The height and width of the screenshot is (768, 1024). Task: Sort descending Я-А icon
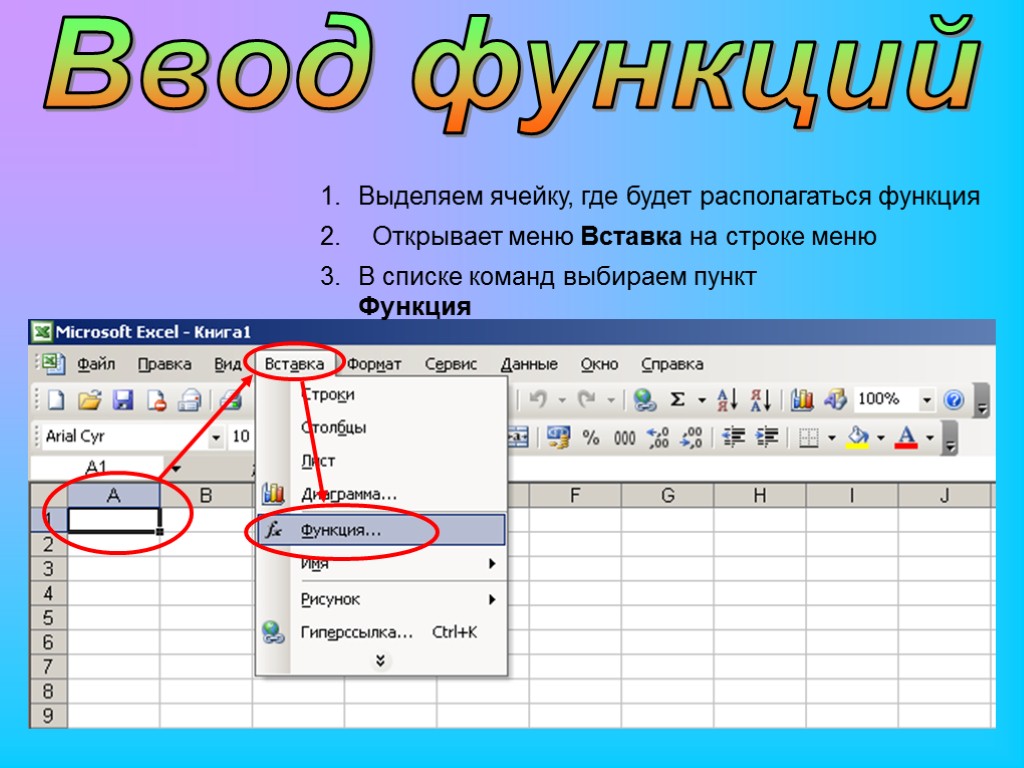click(x=760, y=399)
